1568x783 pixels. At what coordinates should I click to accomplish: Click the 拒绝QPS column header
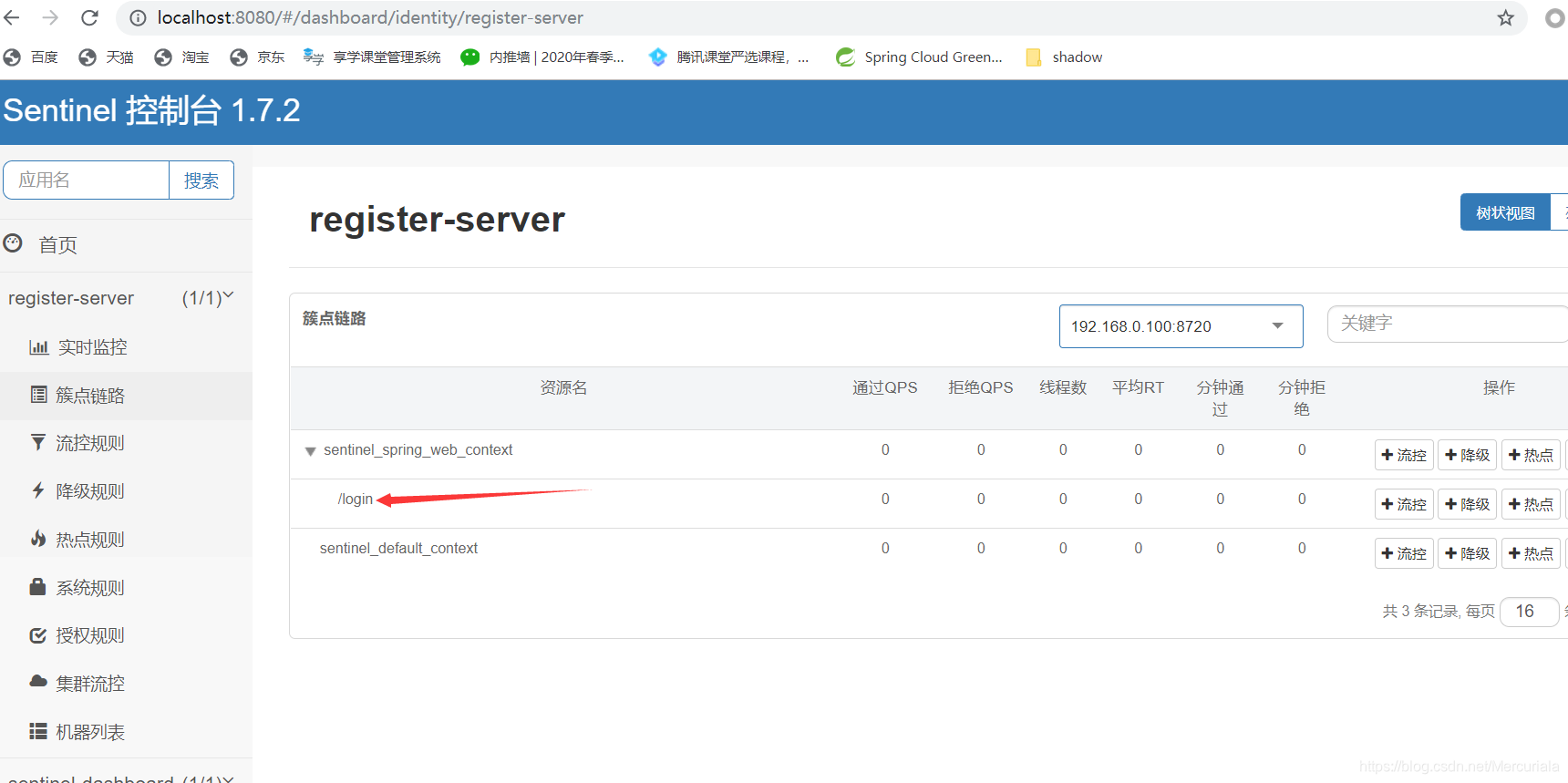pyautogui.click(x=981, y=387)
